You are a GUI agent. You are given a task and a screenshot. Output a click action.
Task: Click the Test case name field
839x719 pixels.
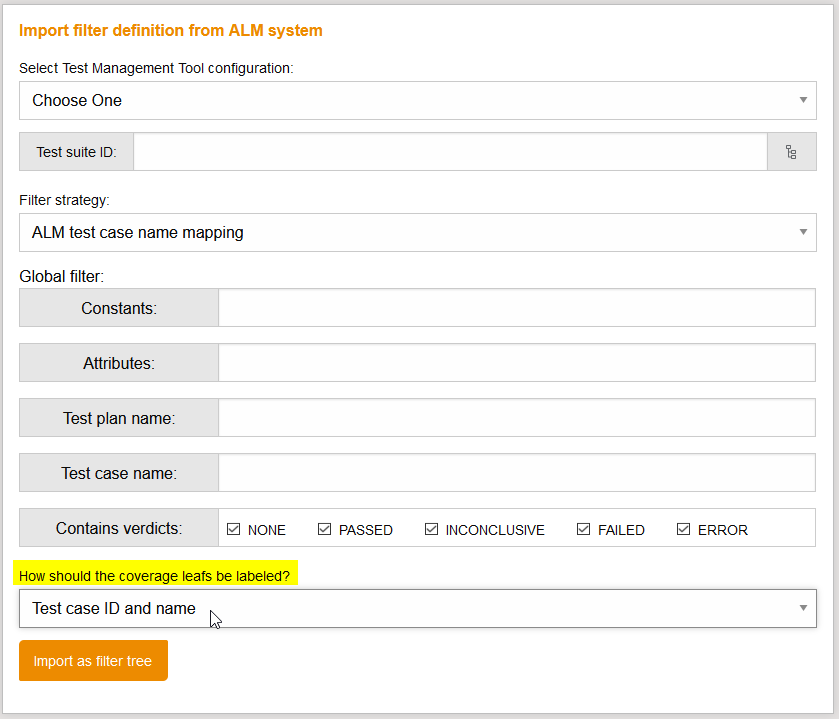(517, 473)
